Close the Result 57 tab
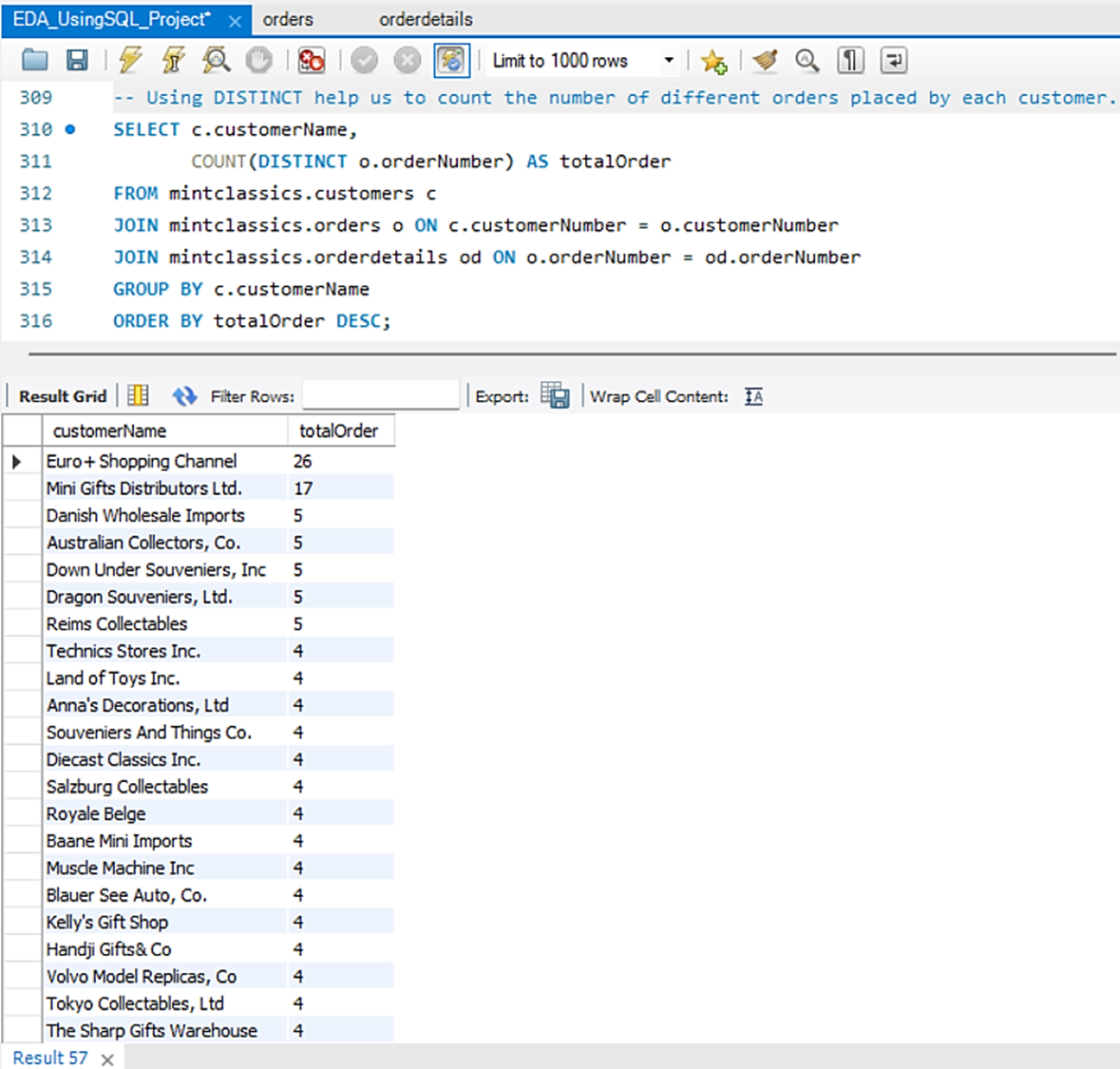This screenshot has height=1069, width=1120. tap(107, 1059)
